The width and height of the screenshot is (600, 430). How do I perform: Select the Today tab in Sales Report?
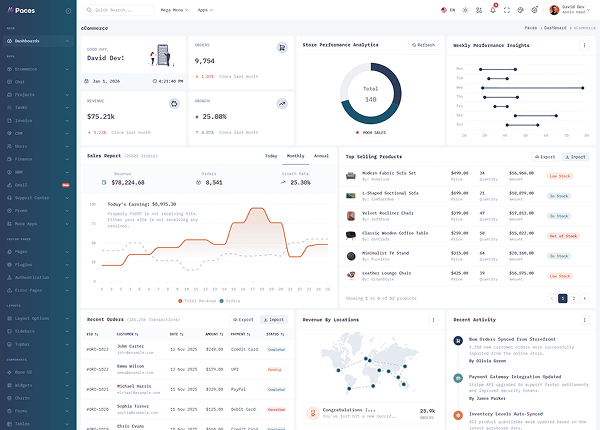tap(271, 156)
